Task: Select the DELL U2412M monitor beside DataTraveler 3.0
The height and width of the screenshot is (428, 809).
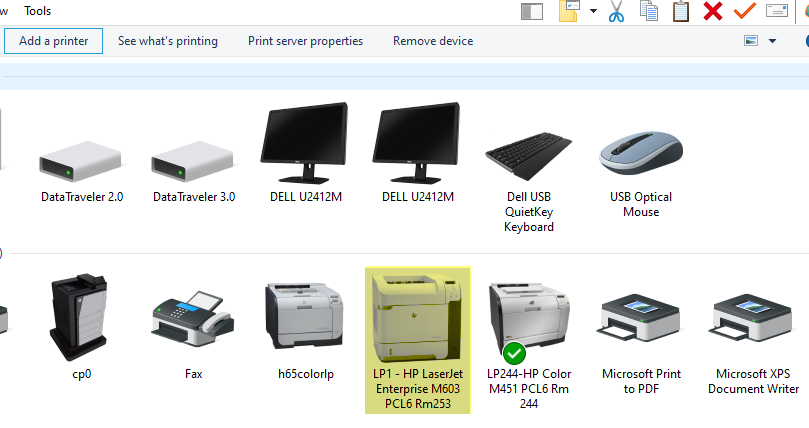Action: 305,153
